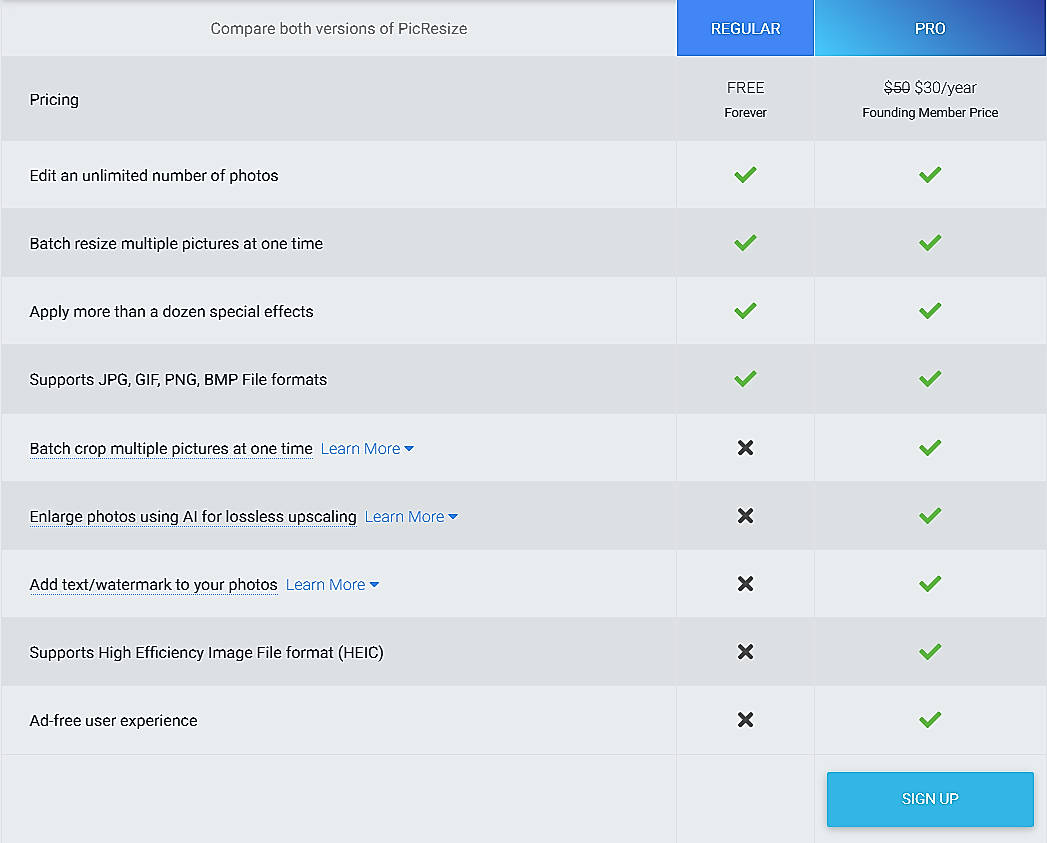Click 'Edit an unlimited number of photos' text
The width and height of the screenshot is (1047, 843).
tap(154, 176)
